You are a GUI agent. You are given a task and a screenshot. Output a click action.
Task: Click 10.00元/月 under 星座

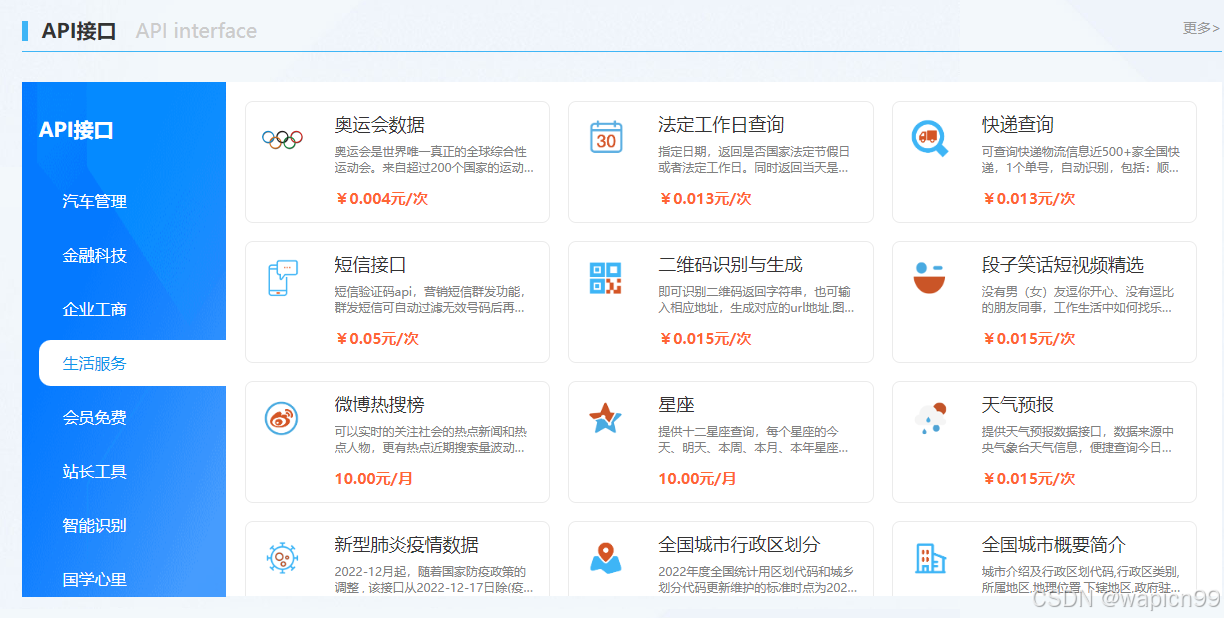pos(697,479)
